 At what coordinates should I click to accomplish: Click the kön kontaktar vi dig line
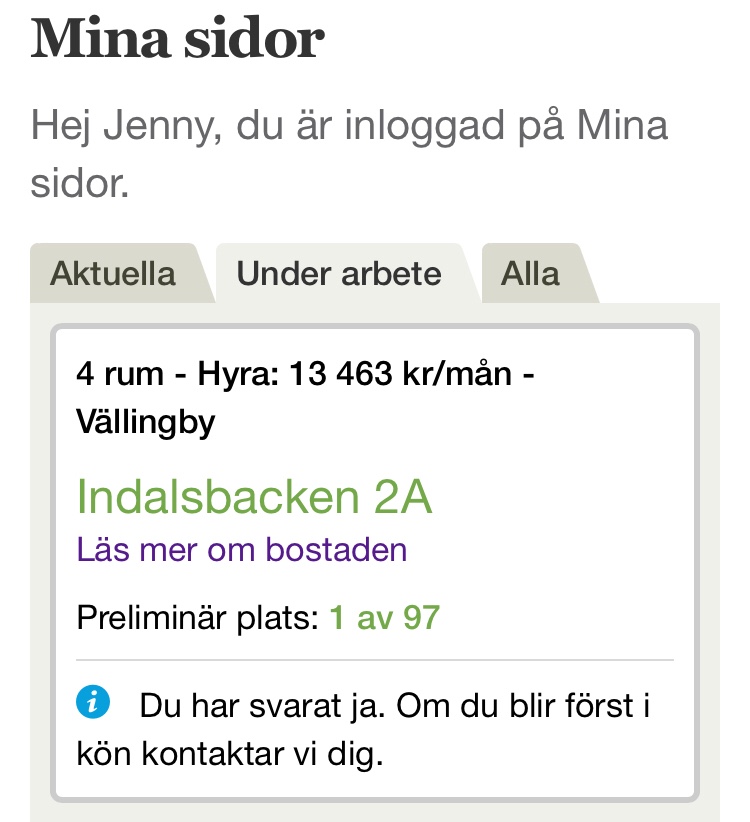(x=230, y=754)
